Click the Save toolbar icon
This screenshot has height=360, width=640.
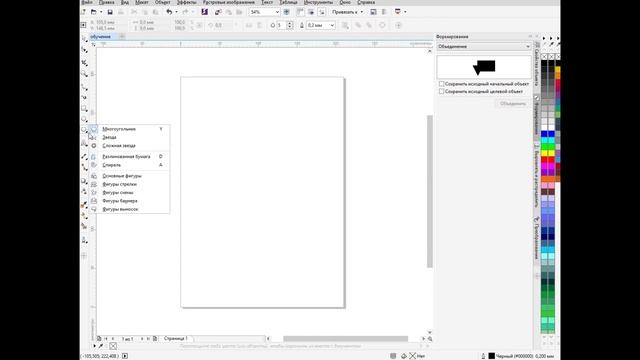110,12
